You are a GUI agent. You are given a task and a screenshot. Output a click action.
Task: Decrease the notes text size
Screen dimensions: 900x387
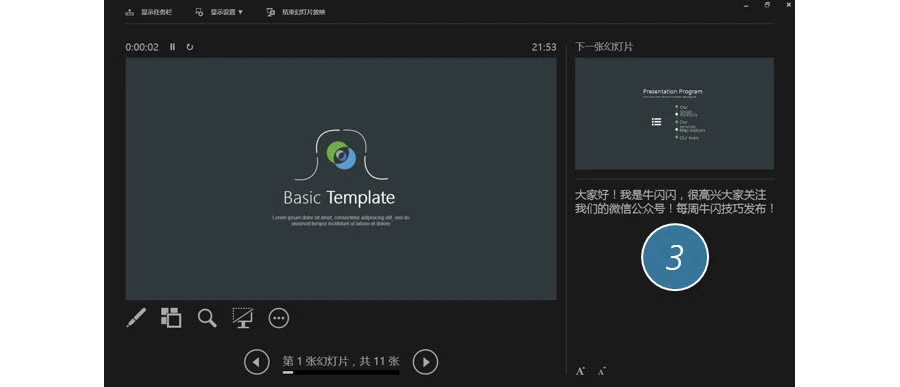[x=601, y=371]
